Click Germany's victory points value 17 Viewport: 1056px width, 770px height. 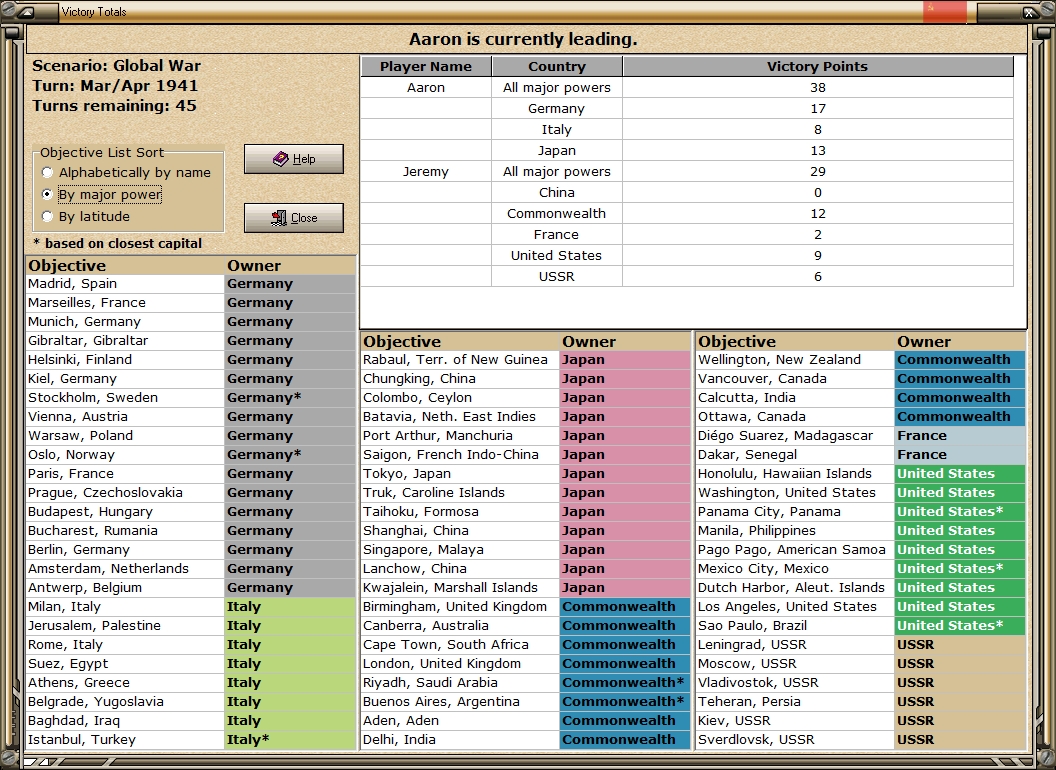[x=818, y=108]
